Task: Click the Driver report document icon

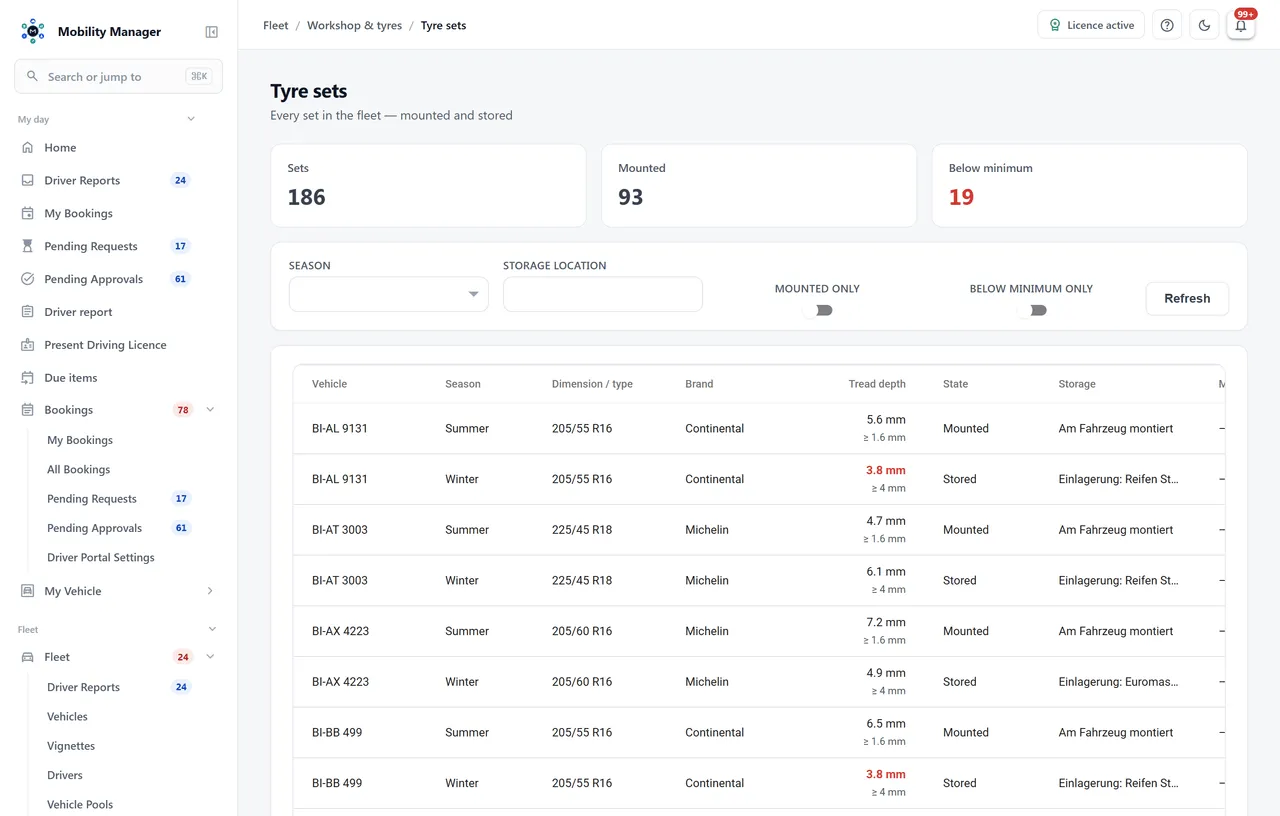Action: pos(28,312)
